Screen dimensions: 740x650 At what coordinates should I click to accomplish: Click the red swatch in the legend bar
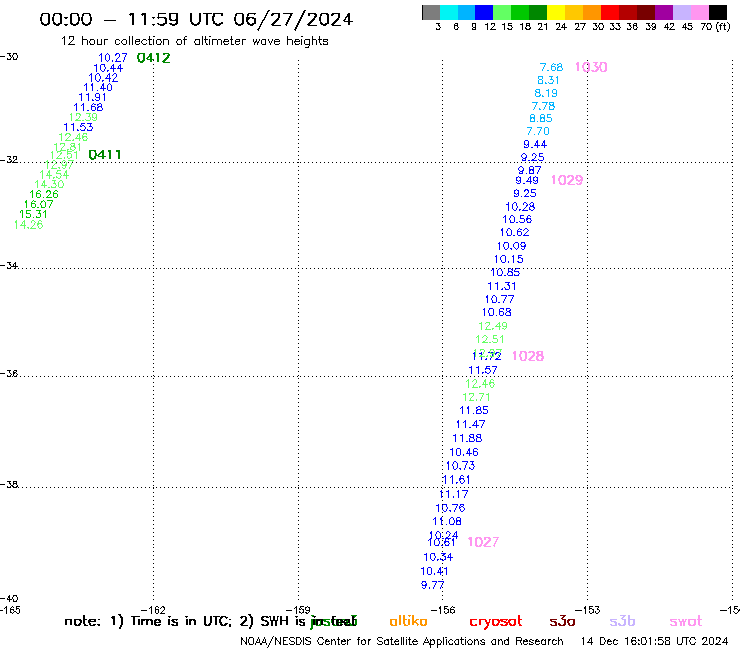click(610, 12)
